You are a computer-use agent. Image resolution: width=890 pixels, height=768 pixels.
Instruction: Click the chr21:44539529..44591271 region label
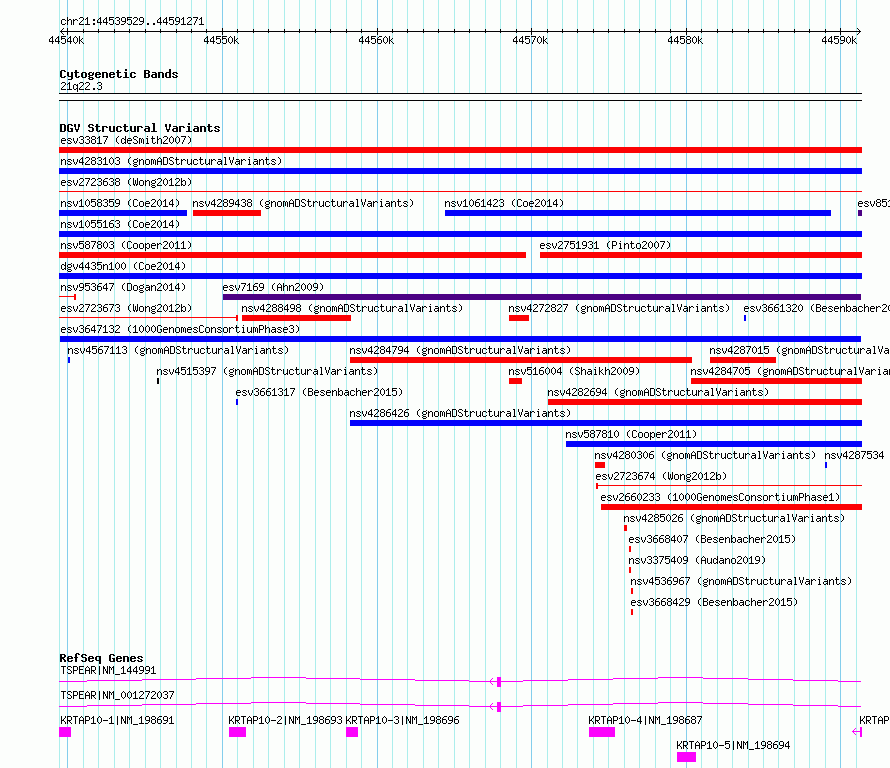[x=132, y=22]
